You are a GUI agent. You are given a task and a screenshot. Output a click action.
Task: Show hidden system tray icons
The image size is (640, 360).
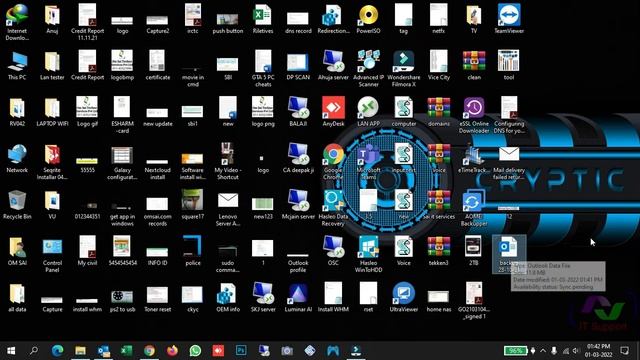(543, 350)
